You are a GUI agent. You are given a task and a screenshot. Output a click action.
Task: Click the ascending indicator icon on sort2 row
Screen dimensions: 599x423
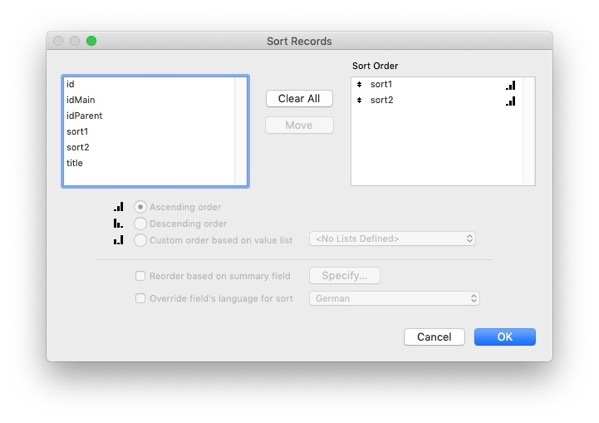click(511, 101)
